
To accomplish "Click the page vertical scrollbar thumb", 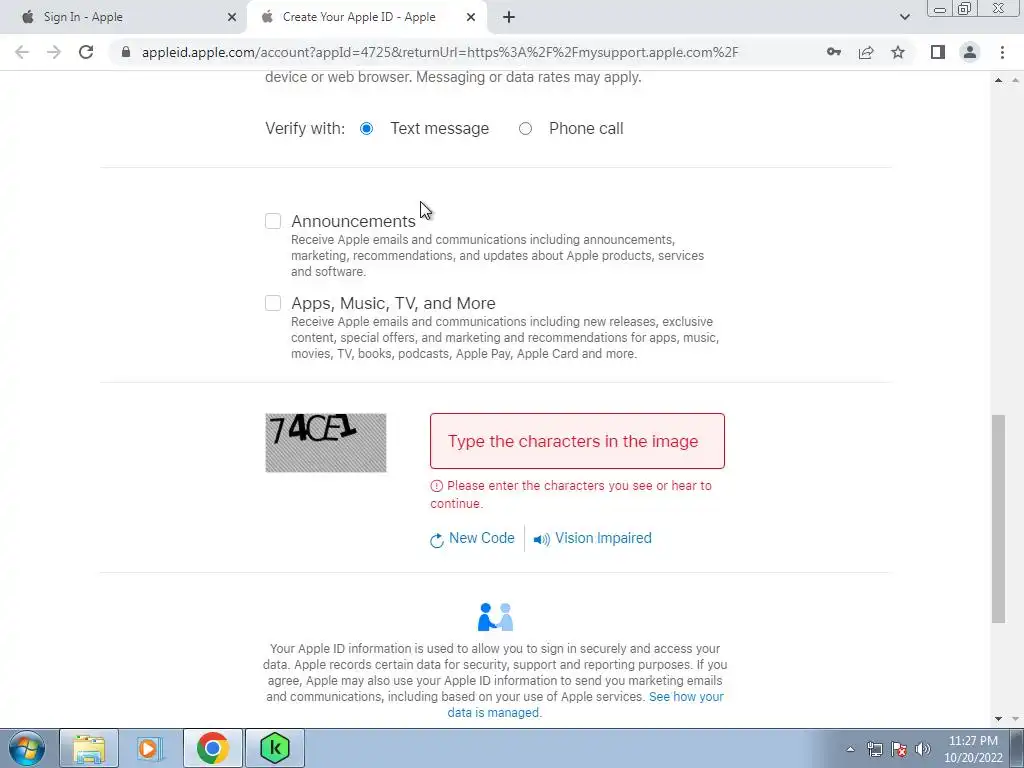I will pyautogui.click(x=998, y=519).
